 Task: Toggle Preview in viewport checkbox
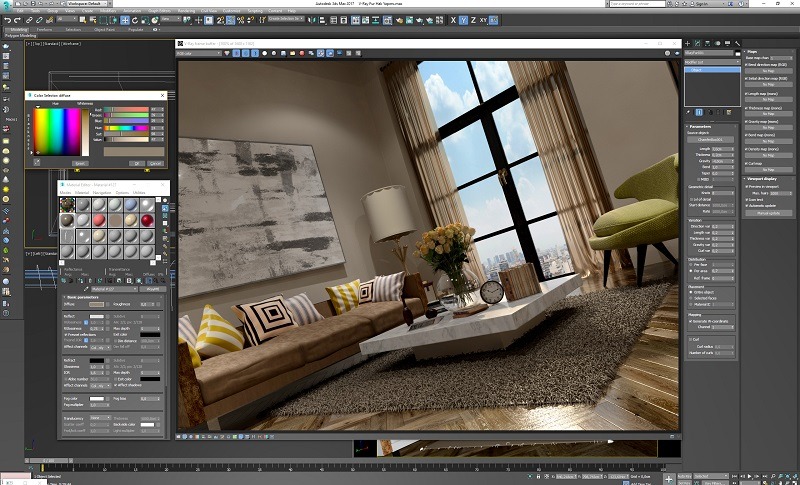(x=747, y=187)
